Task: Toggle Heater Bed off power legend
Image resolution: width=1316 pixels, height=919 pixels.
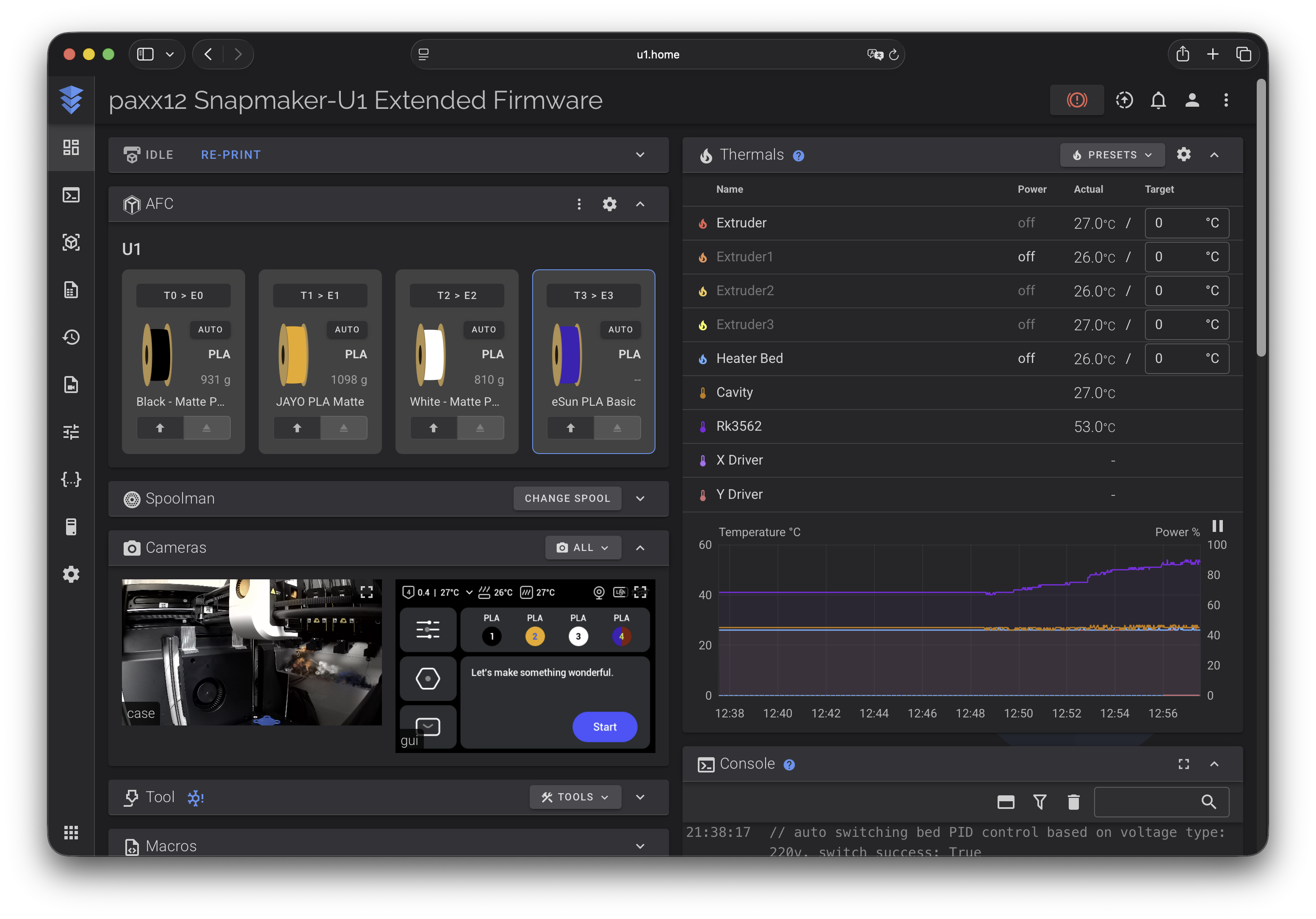Action: point(1026,358)
